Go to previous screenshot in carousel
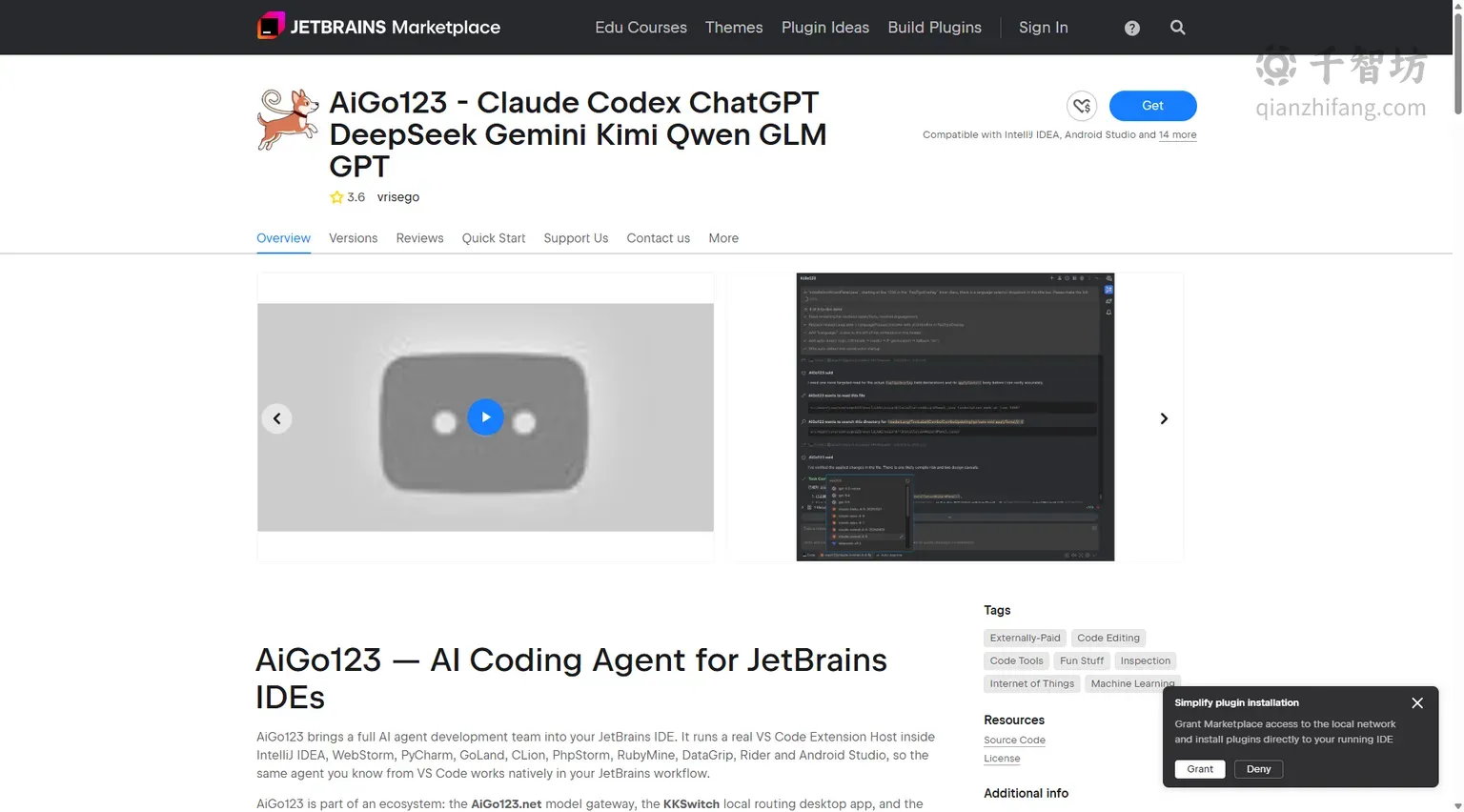Viewport: 1464px width, 812px height. click(276, 418)
